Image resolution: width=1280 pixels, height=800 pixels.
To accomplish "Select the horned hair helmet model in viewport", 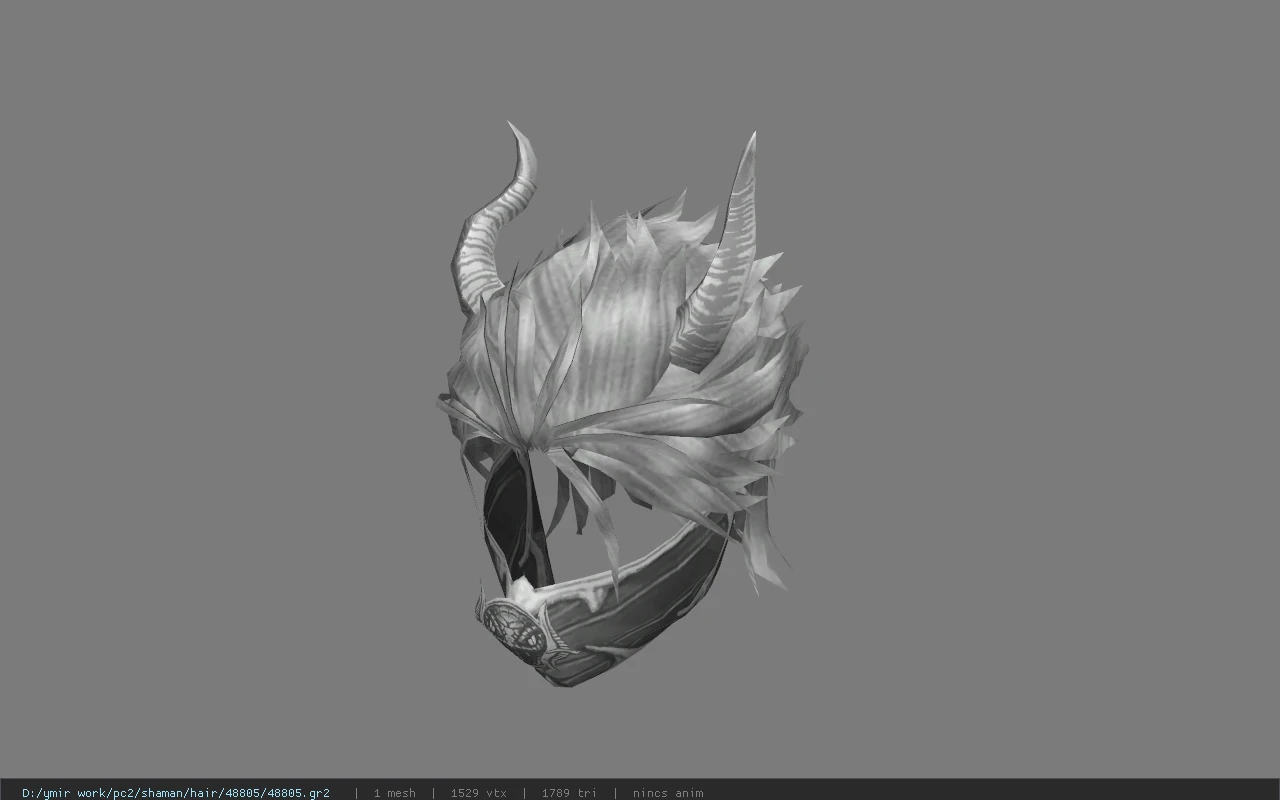I will (x=622, y=404).
